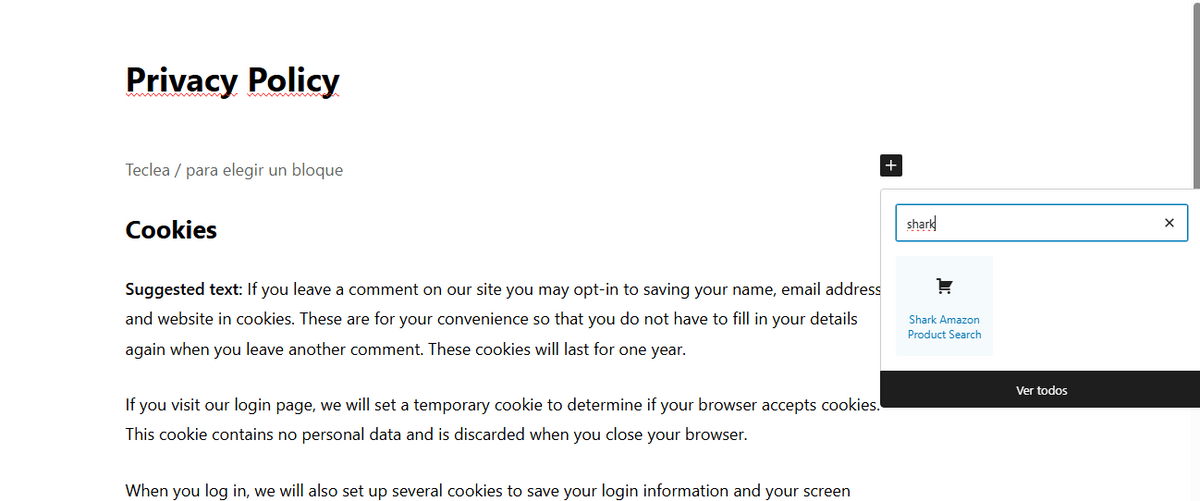Click the Privacy Policy page title
Image resolution: width=1200 pixels, height=501 pixels.
[x=233, y=79]
